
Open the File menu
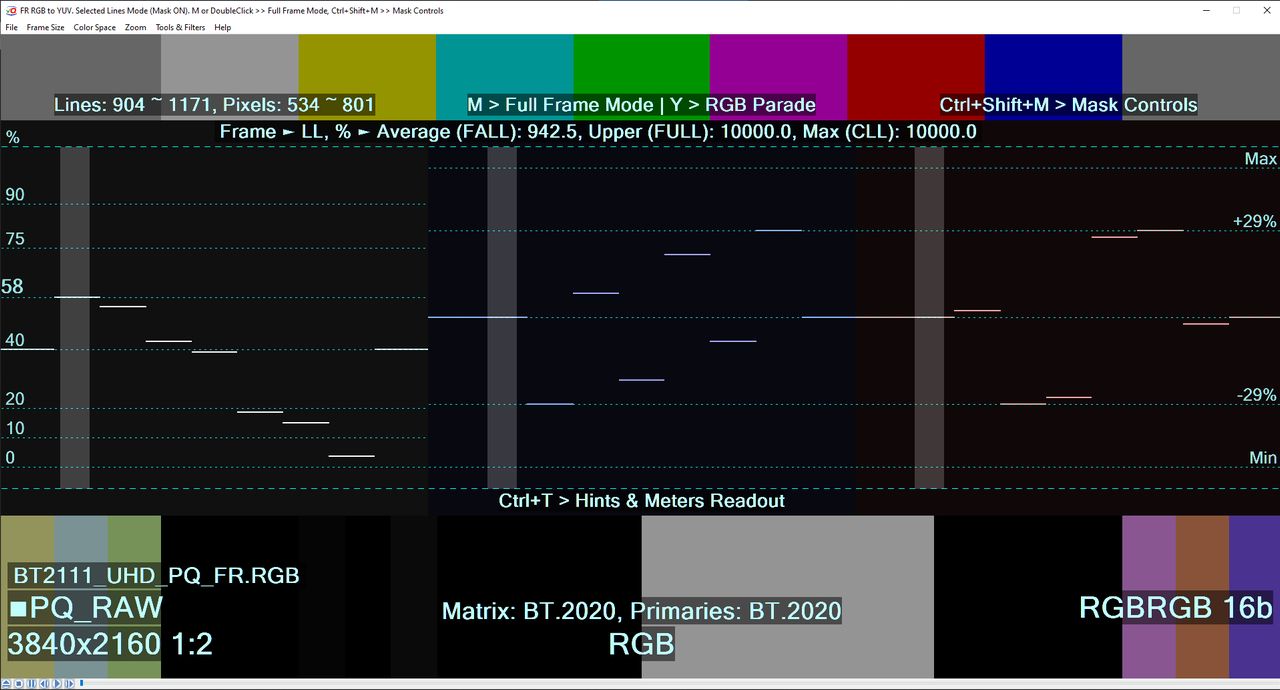(12, 27)
